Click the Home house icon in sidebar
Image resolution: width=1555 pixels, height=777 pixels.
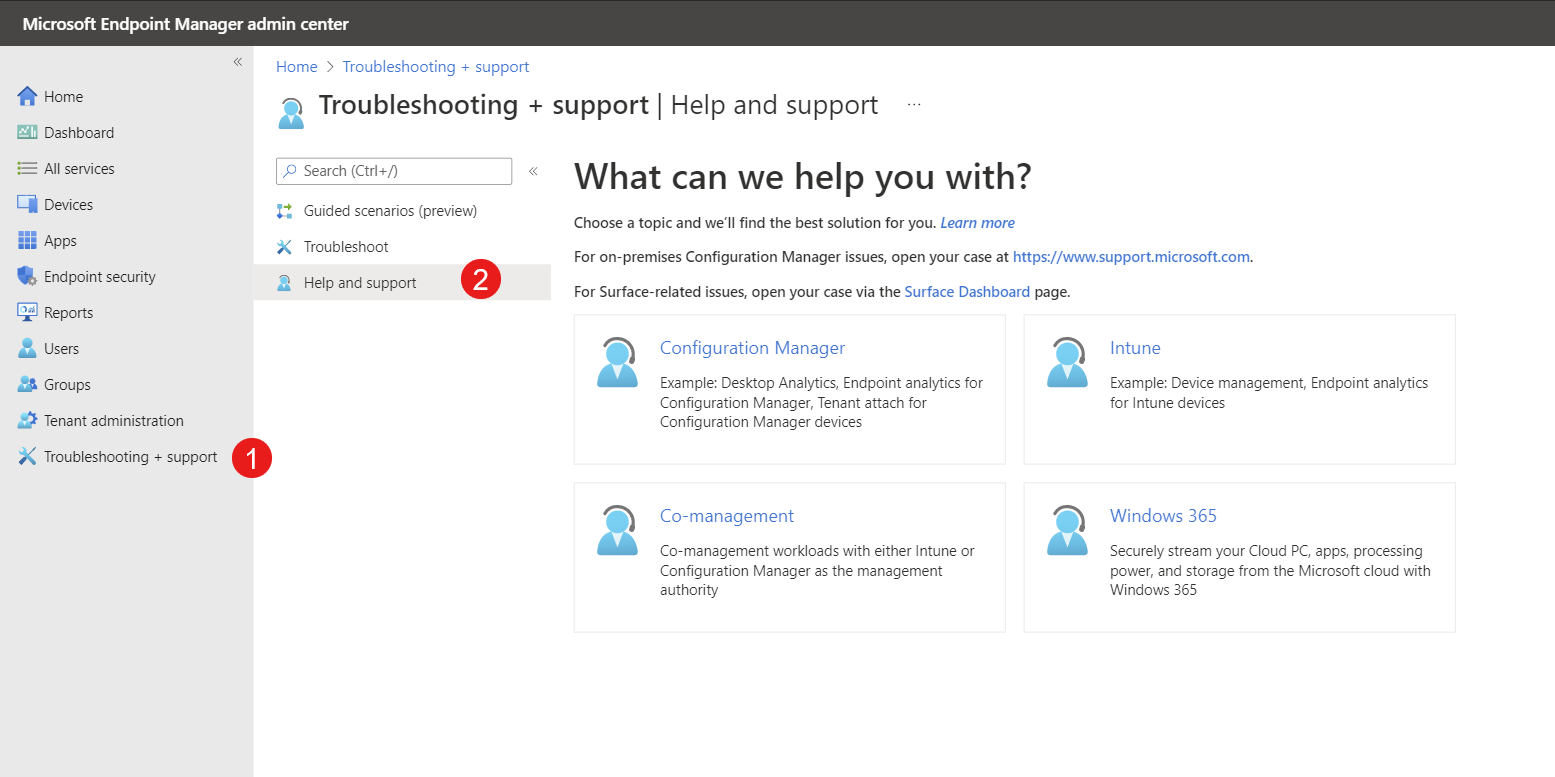[27, 97]
